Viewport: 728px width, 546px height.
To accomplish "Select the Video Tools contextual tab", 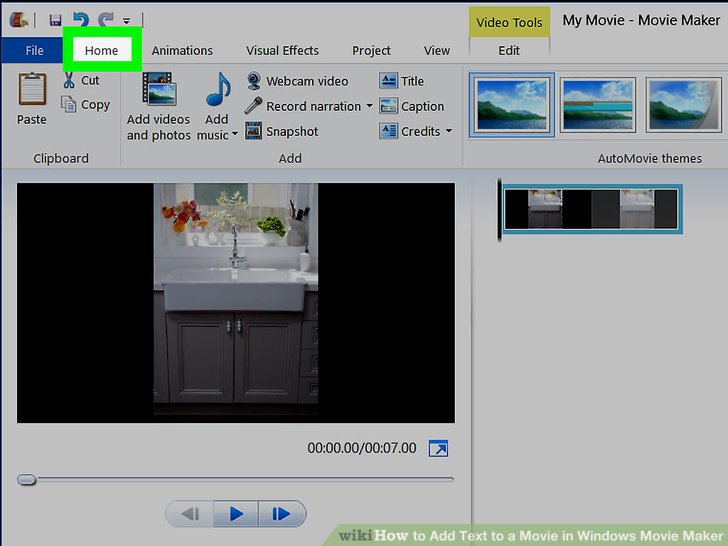I will tap(509, 22).
